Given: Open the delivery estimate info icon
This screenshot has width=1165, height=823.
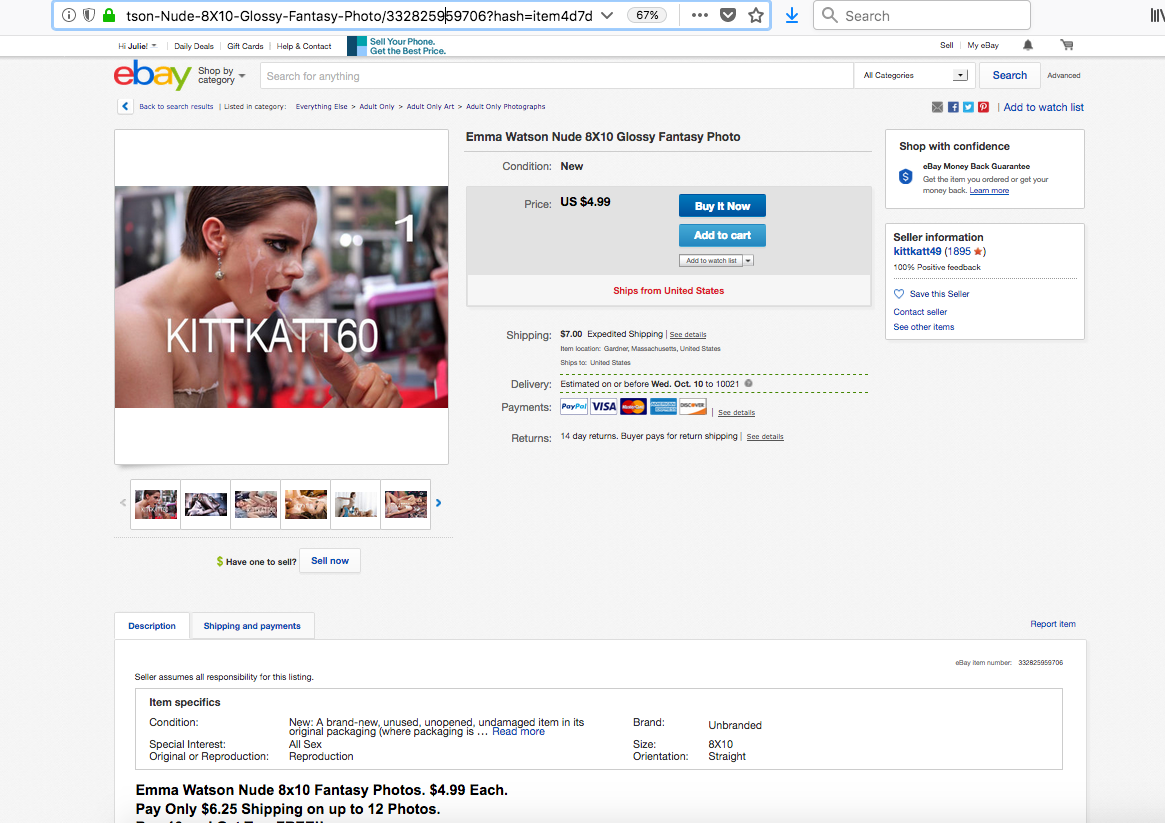Looking at the screenshot, I should tap(748, 383).
